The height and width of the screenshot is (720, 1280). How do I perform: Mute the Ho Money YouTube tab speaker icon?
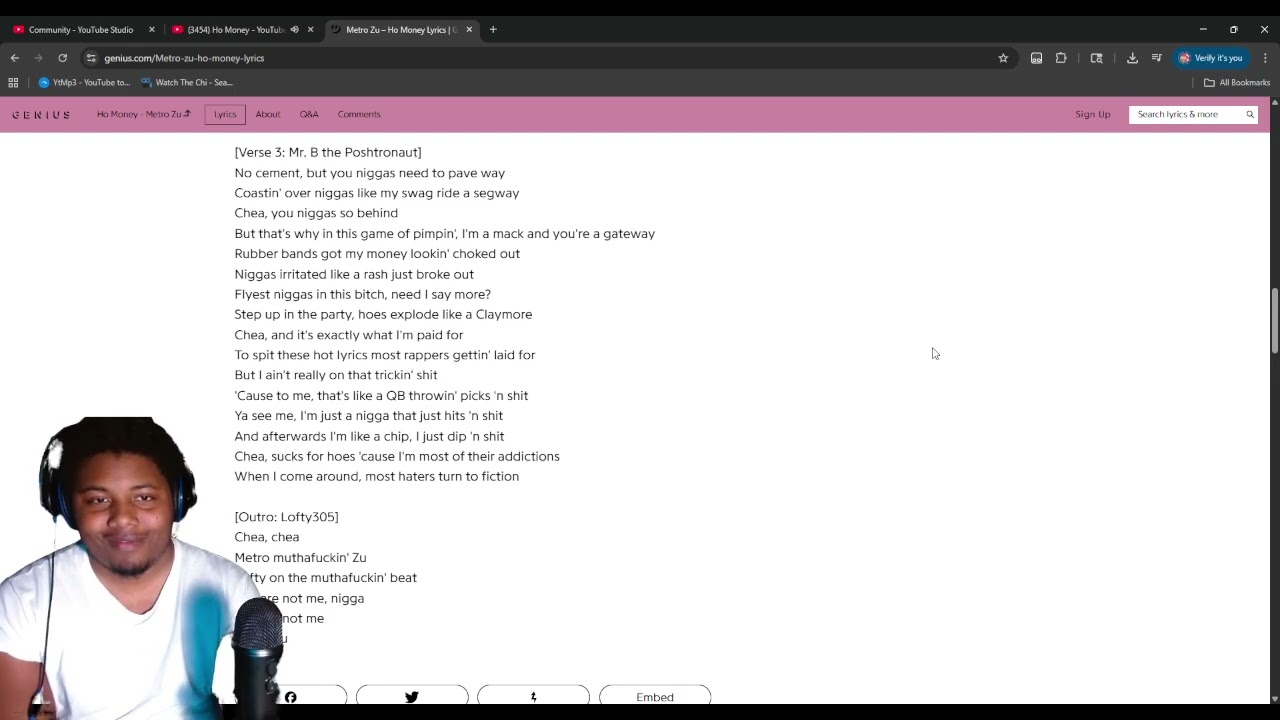(x=294, y=29)
